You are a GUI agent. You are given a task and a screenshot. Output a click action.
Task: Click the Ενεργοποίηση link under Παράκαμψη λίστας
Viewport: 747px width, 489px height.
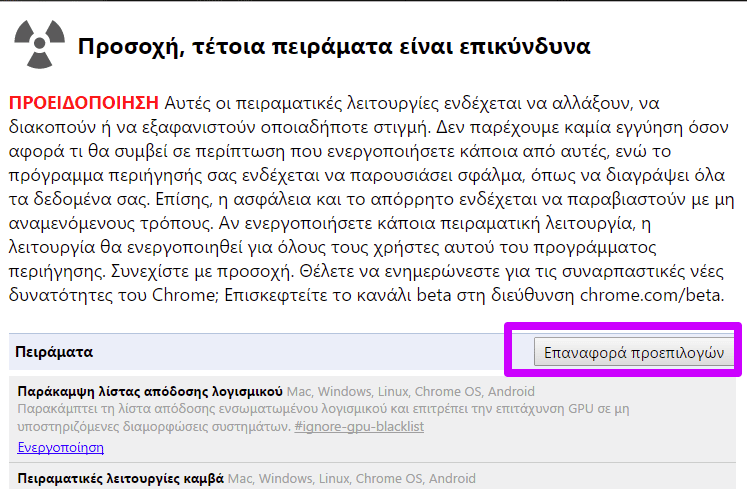tap(61, 448)
